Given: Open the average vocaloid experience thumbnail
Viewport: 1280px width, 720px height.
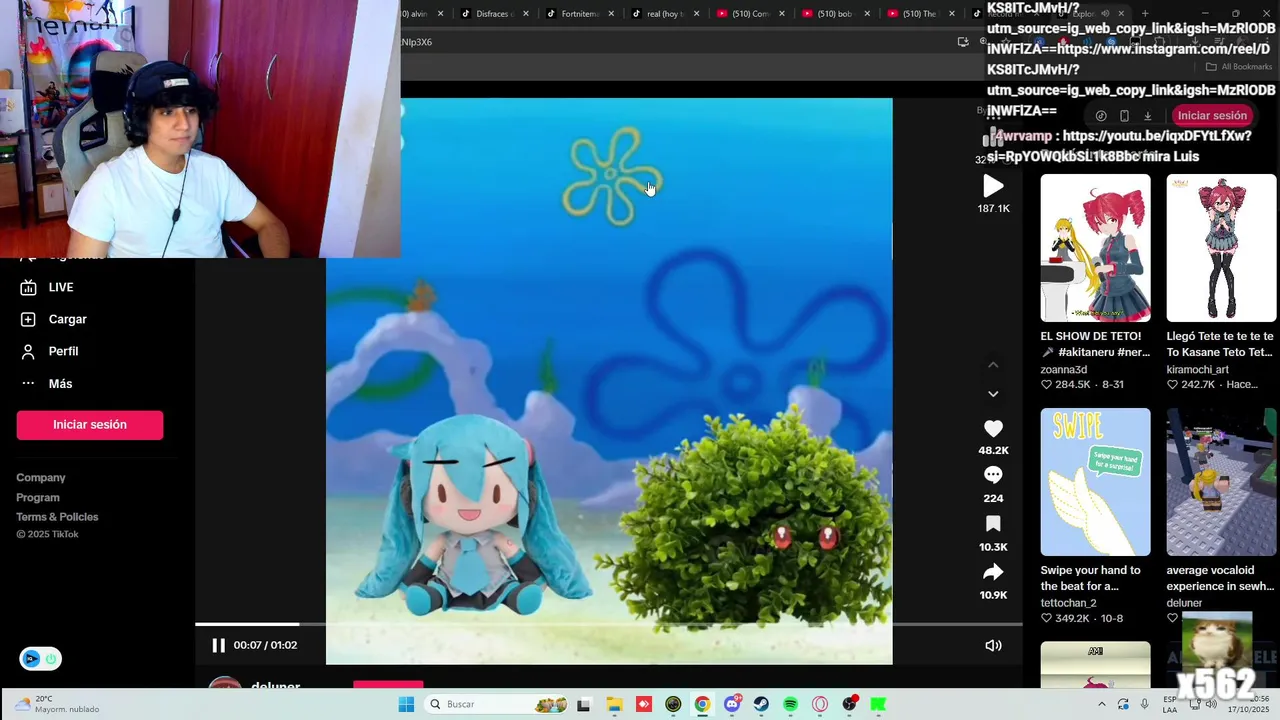Looking at the screenshot, I should click(x=1221, y=482).
